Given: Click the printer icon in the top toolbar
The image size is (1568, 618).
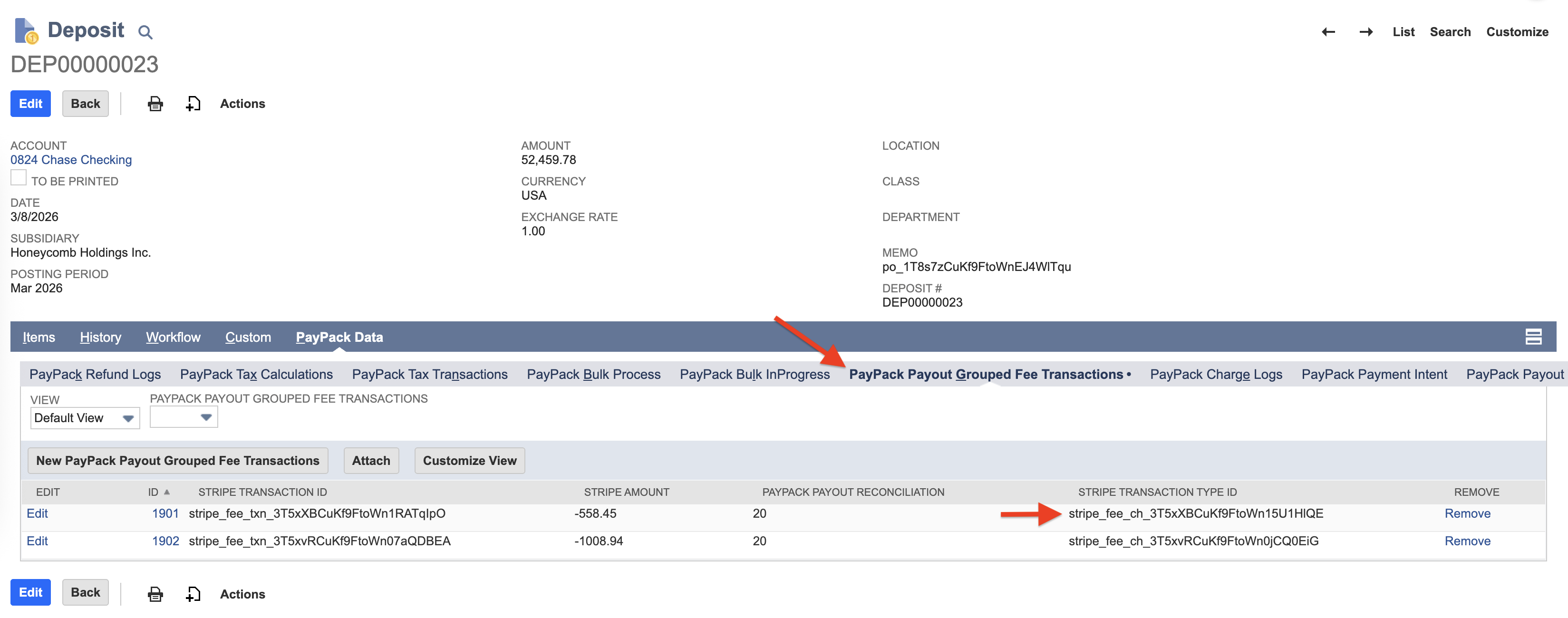Looking at the screenshot, I should (155, 104).
